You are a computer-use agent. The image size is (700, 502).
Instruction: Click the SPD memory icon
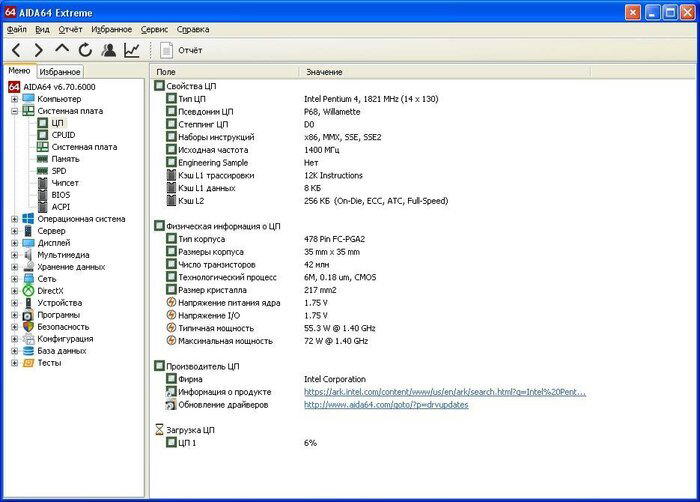[x=42, y=171]
